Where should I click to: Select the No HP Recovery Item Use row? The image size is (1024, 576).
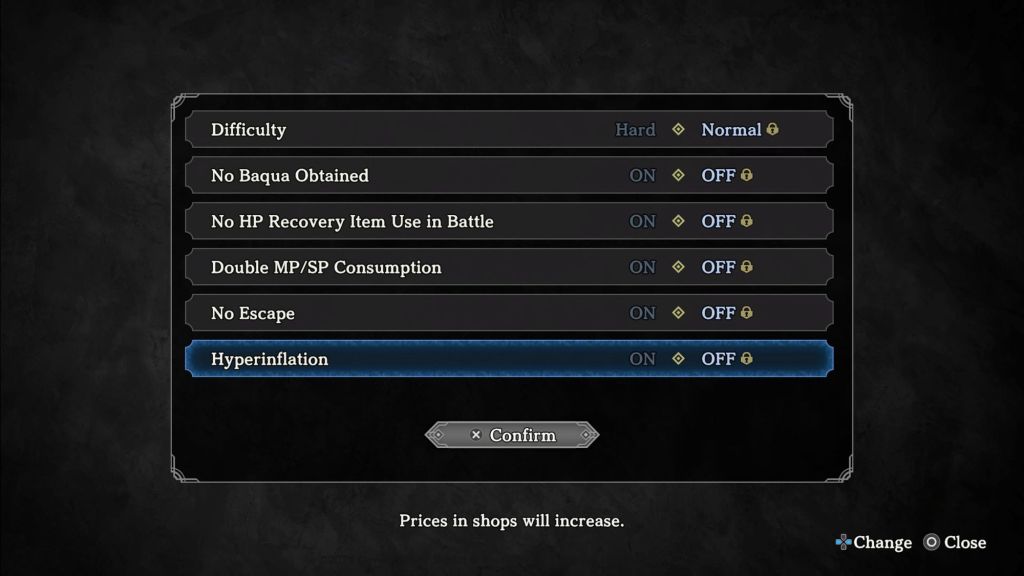pos(352,222)
